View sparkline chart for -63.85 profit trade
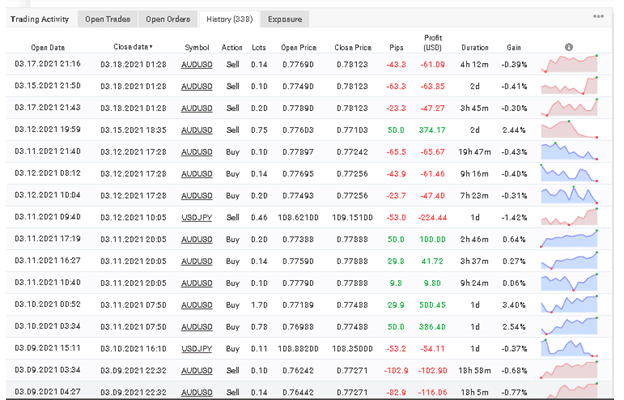 coord(569,86)
